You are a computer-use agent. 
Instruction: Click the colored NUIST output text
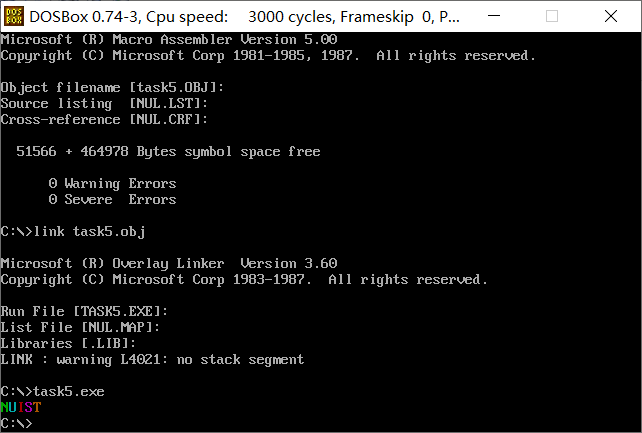[21, 407]
